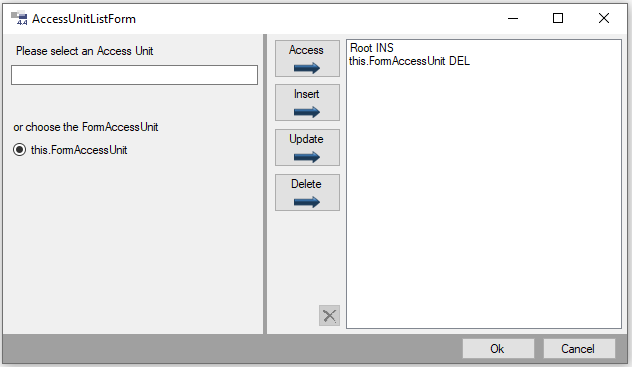
Task: Open the AccessUnitListForm title bar app icon
Action: pos(19,19)
